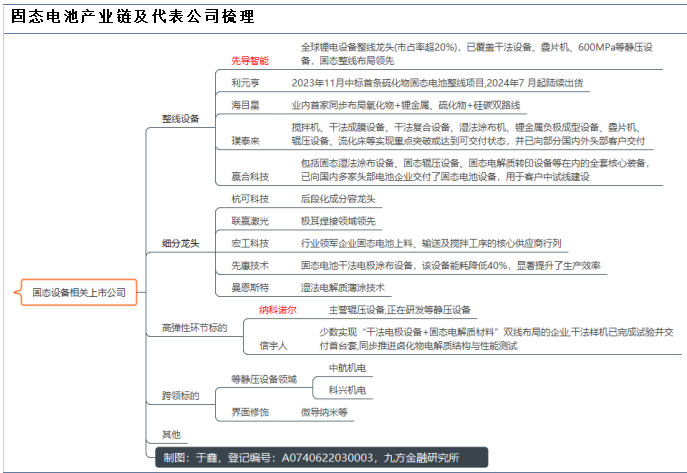Select the 细分龙头 branch node

click(181, 244)
